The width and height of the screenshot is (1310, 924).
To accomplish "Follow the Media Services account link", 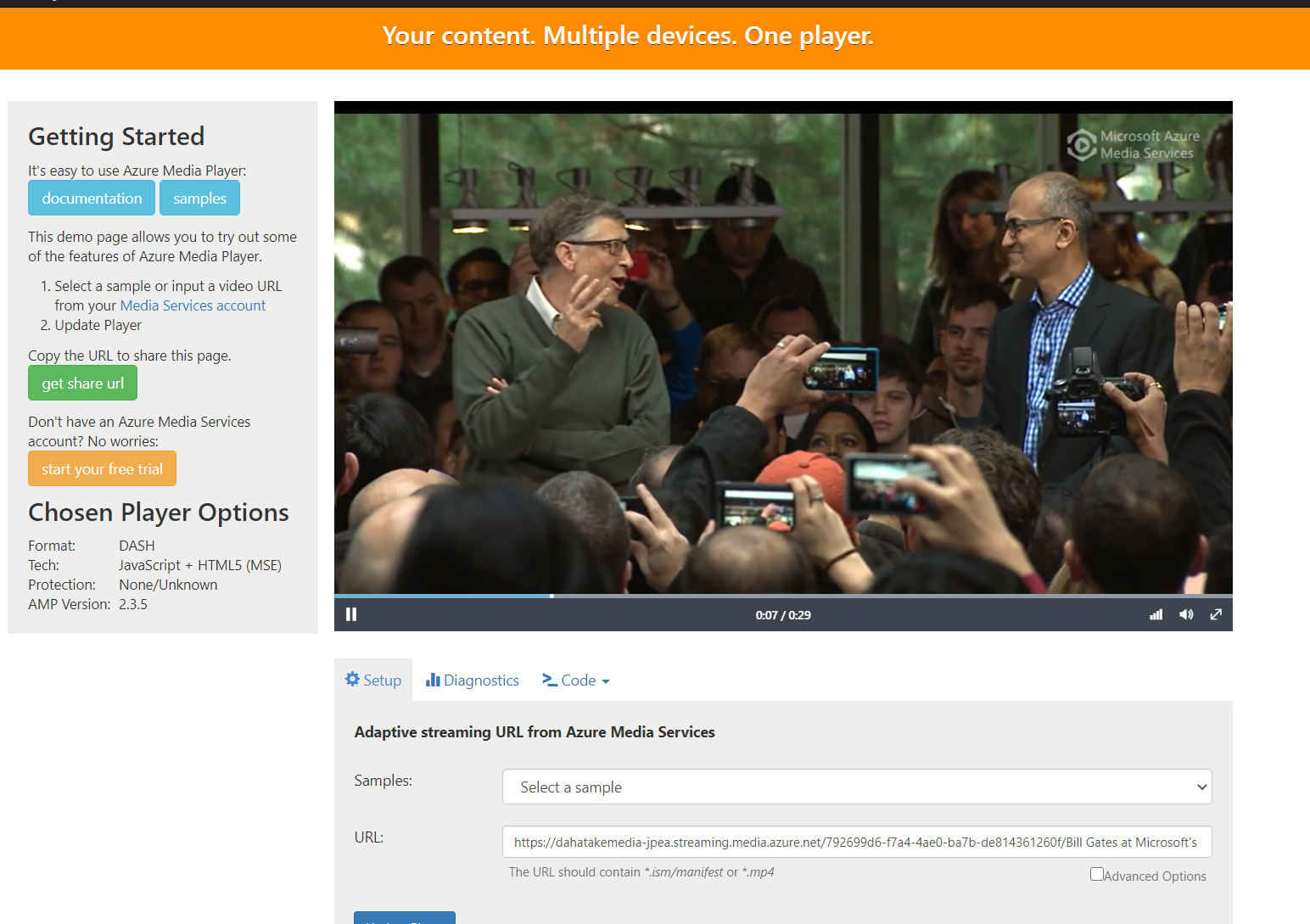I will point(193,305).
